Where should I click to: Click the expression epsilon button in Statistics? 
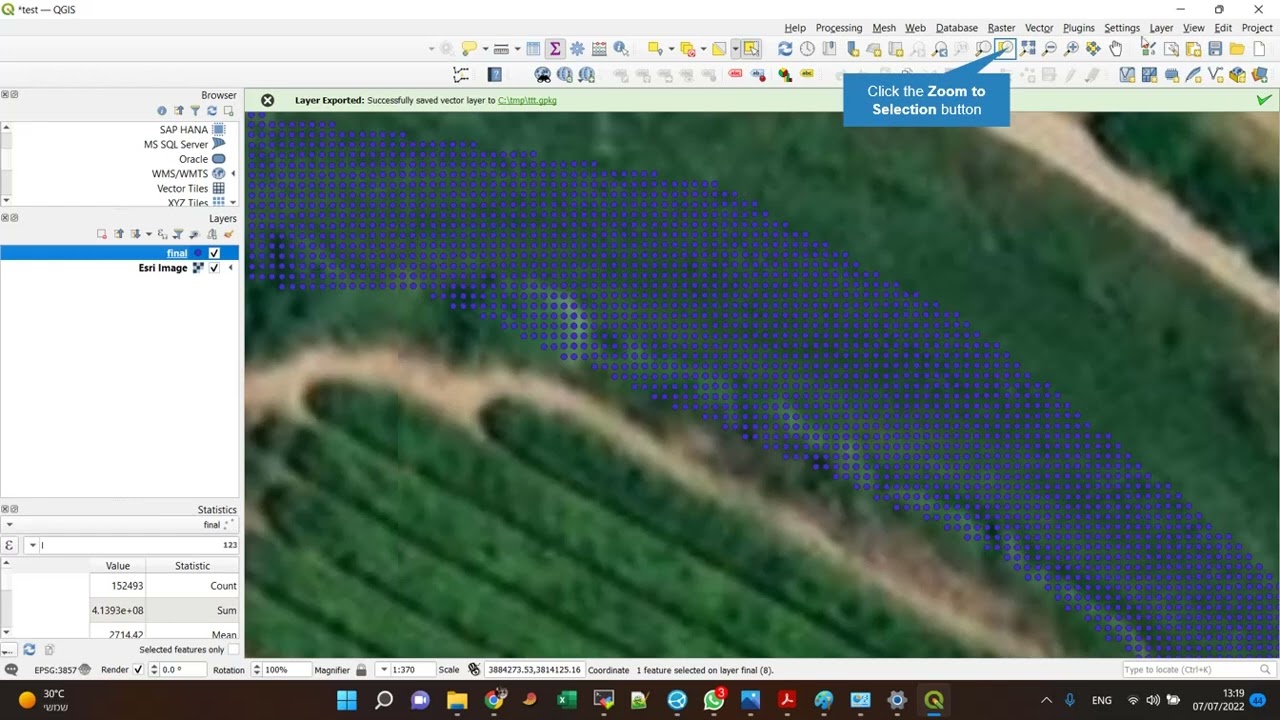(10, 545)
